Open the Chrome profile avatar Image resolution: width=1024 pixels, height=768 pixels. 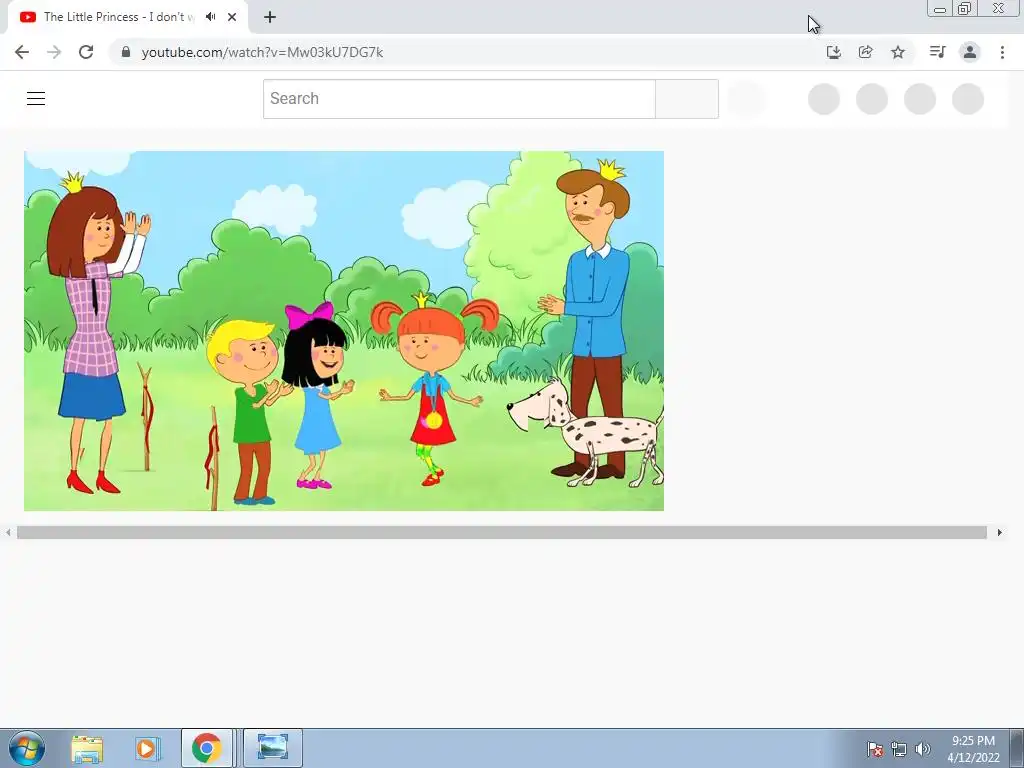click(970, 52)
